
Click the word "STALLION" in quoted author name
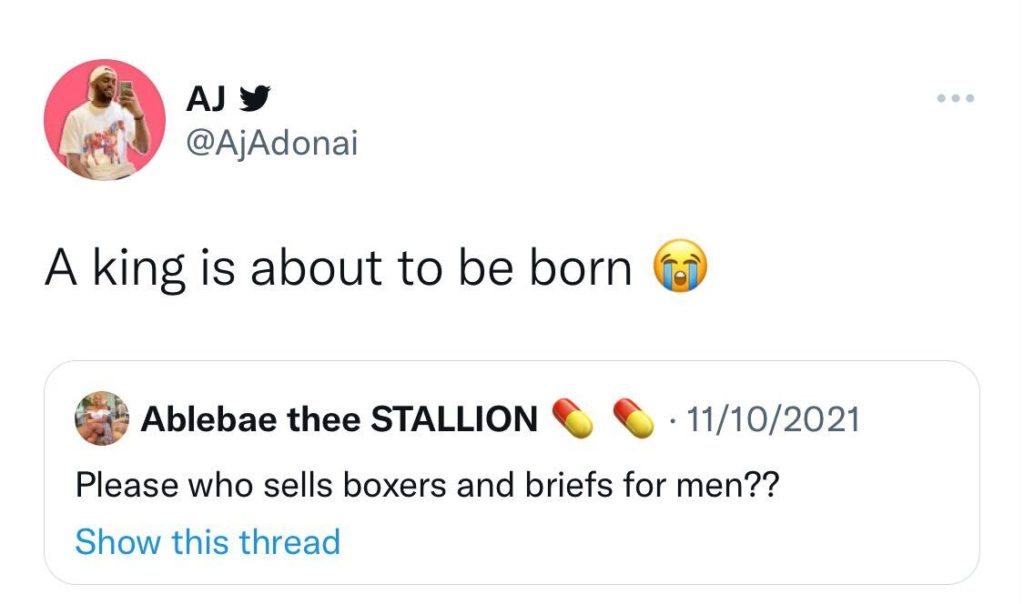454,419
